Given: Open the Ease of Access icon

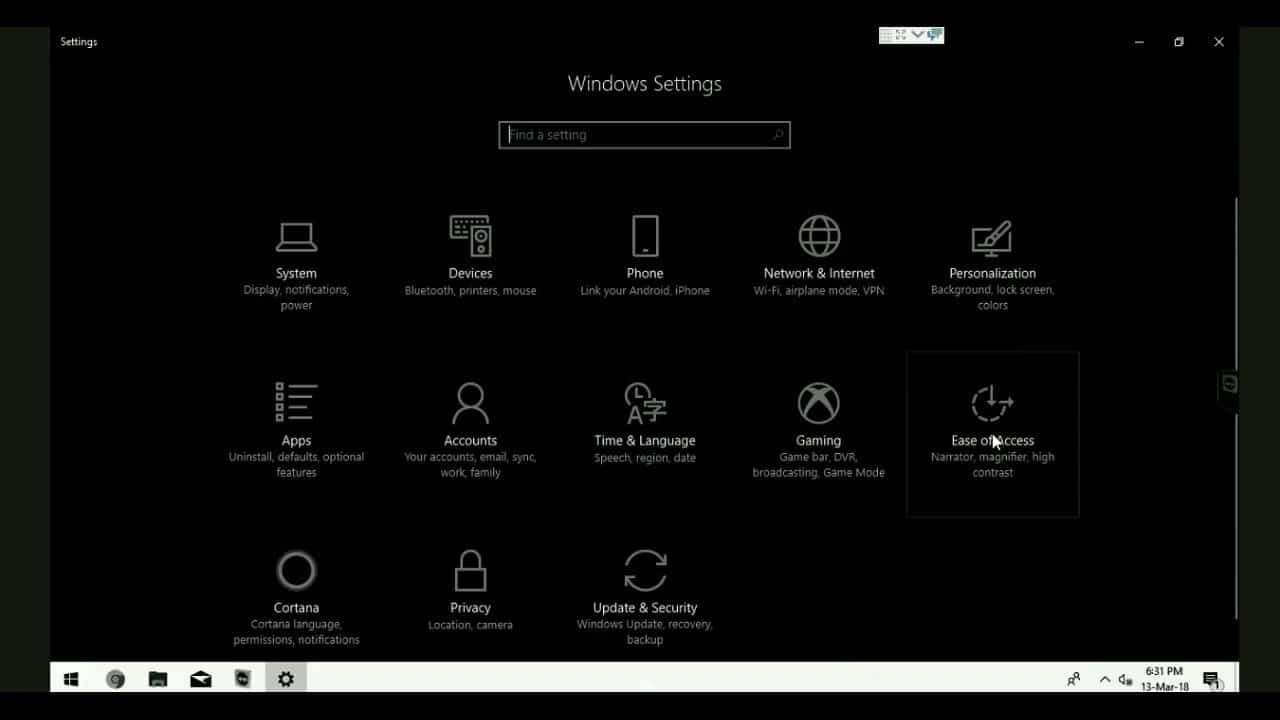Looking at the screenshot, I should click(992, 403).
